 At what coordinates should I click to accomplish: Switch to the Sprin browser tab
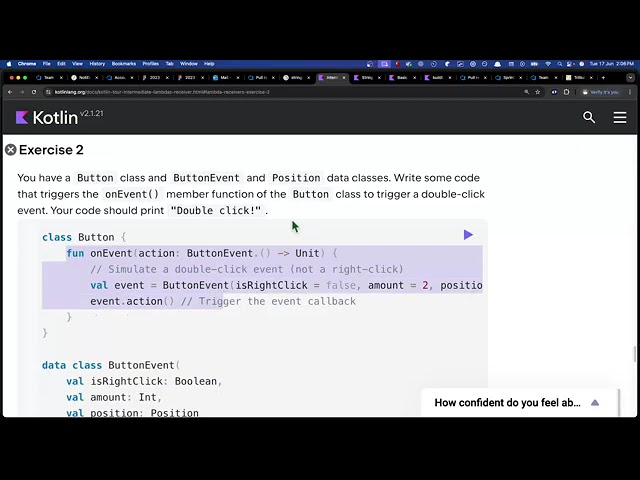(x=507, y=78)
